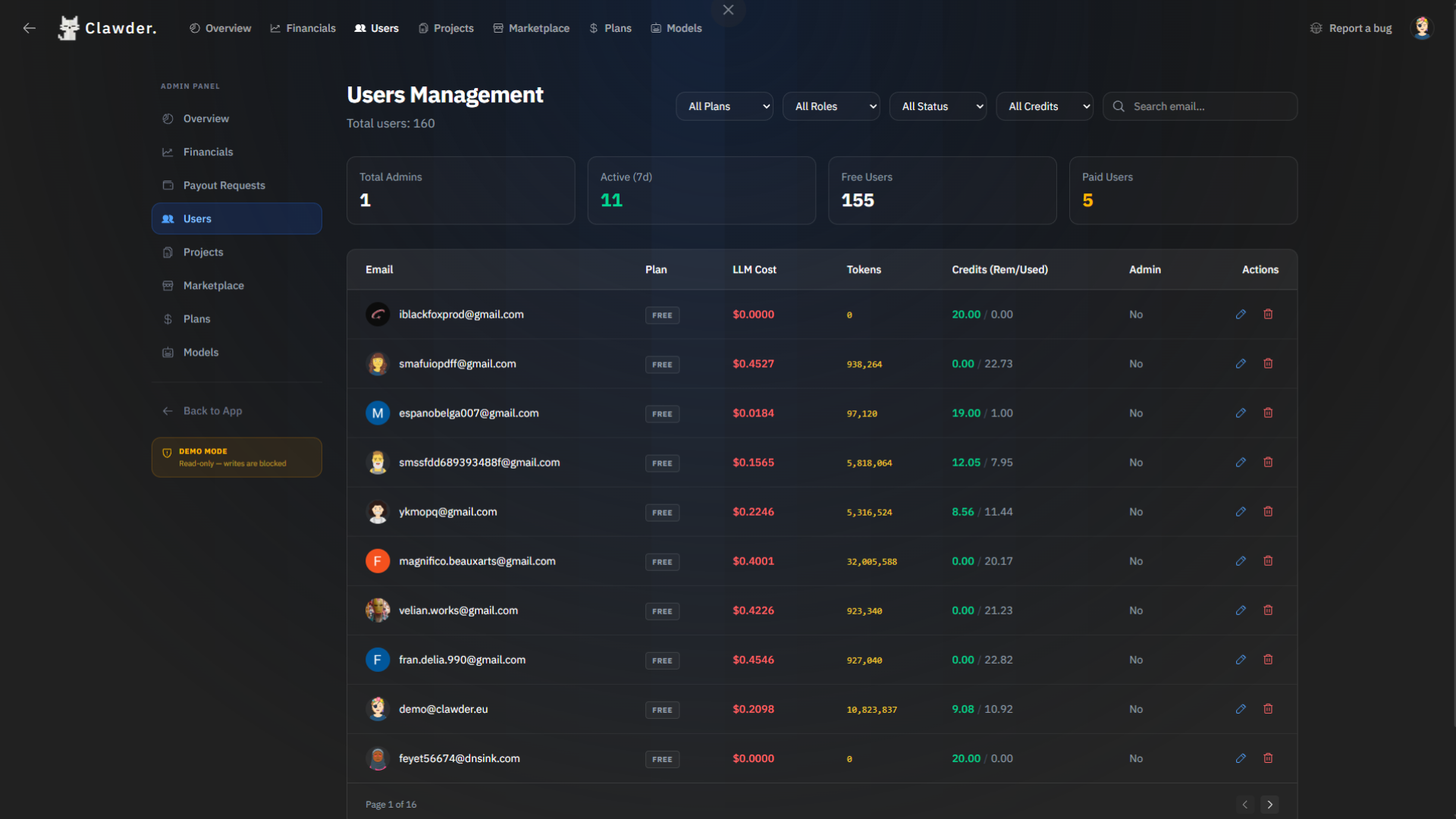Go to next page of users
This screenshot has width=1456, height=819.
1269,804
